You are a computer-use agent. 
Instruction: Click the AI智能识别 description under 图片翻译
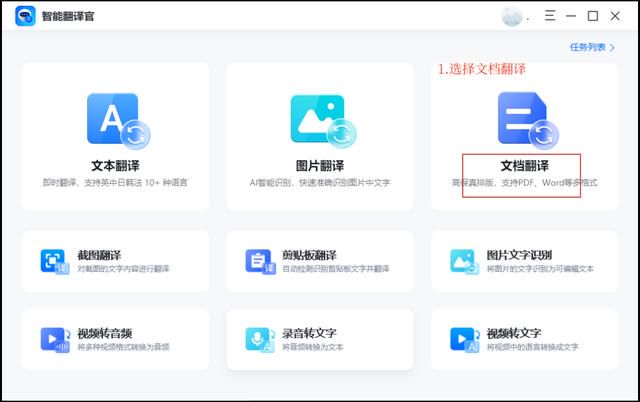pyautogui.click(x=320, y=182)
